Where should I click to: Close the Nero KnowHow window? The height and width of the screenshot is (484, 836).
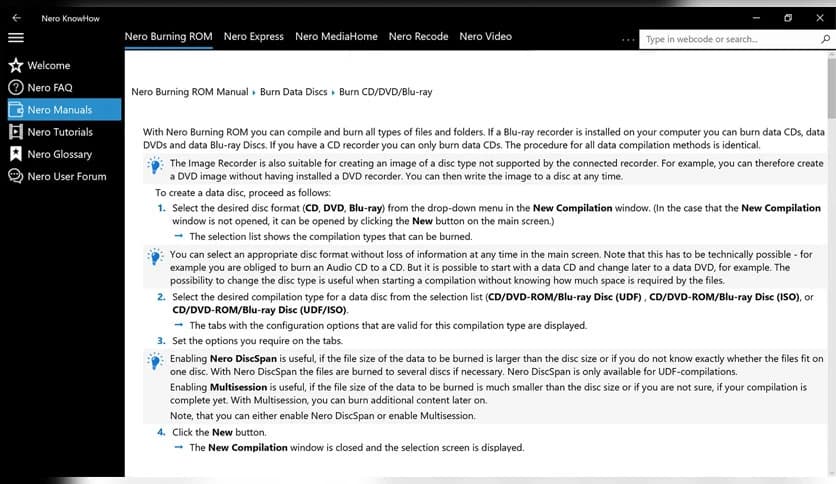coord(820,18)
